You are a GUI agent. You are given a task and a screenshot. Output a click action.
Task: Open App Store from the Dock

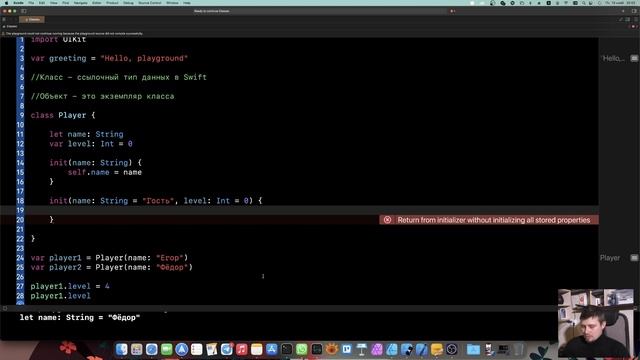point(271,349)
